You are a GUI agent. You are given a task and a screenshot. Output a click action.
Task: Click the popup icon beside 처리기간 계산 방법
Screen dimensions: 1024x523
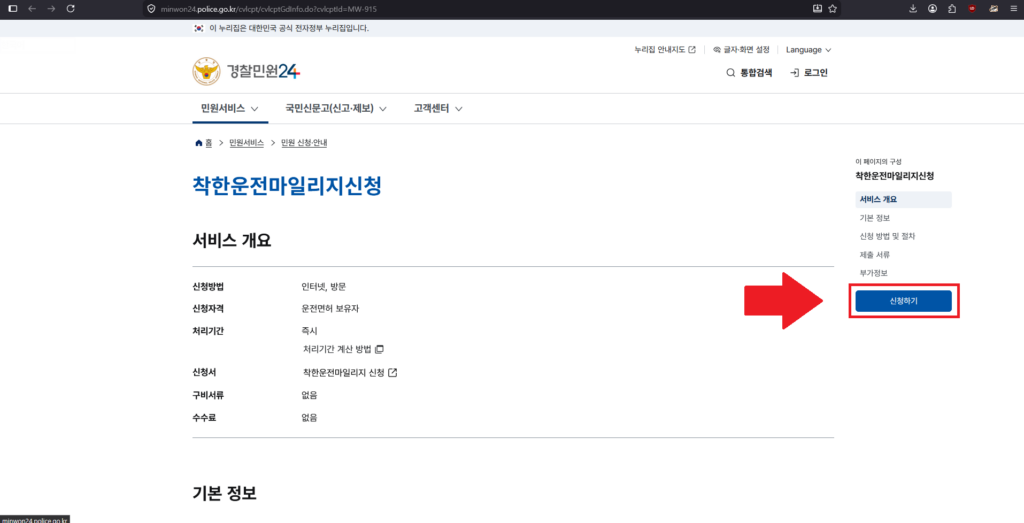coord(379,349)
